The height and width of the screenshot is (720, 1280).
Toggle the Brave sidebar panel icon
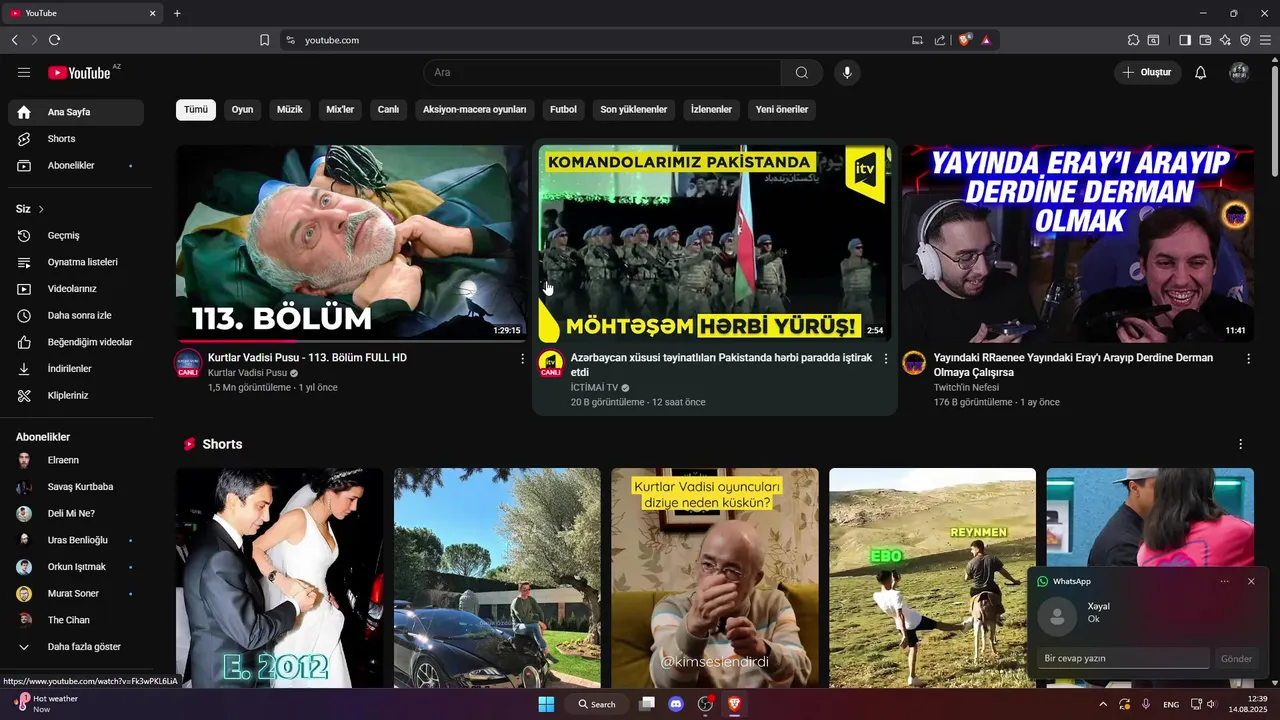1185,40
